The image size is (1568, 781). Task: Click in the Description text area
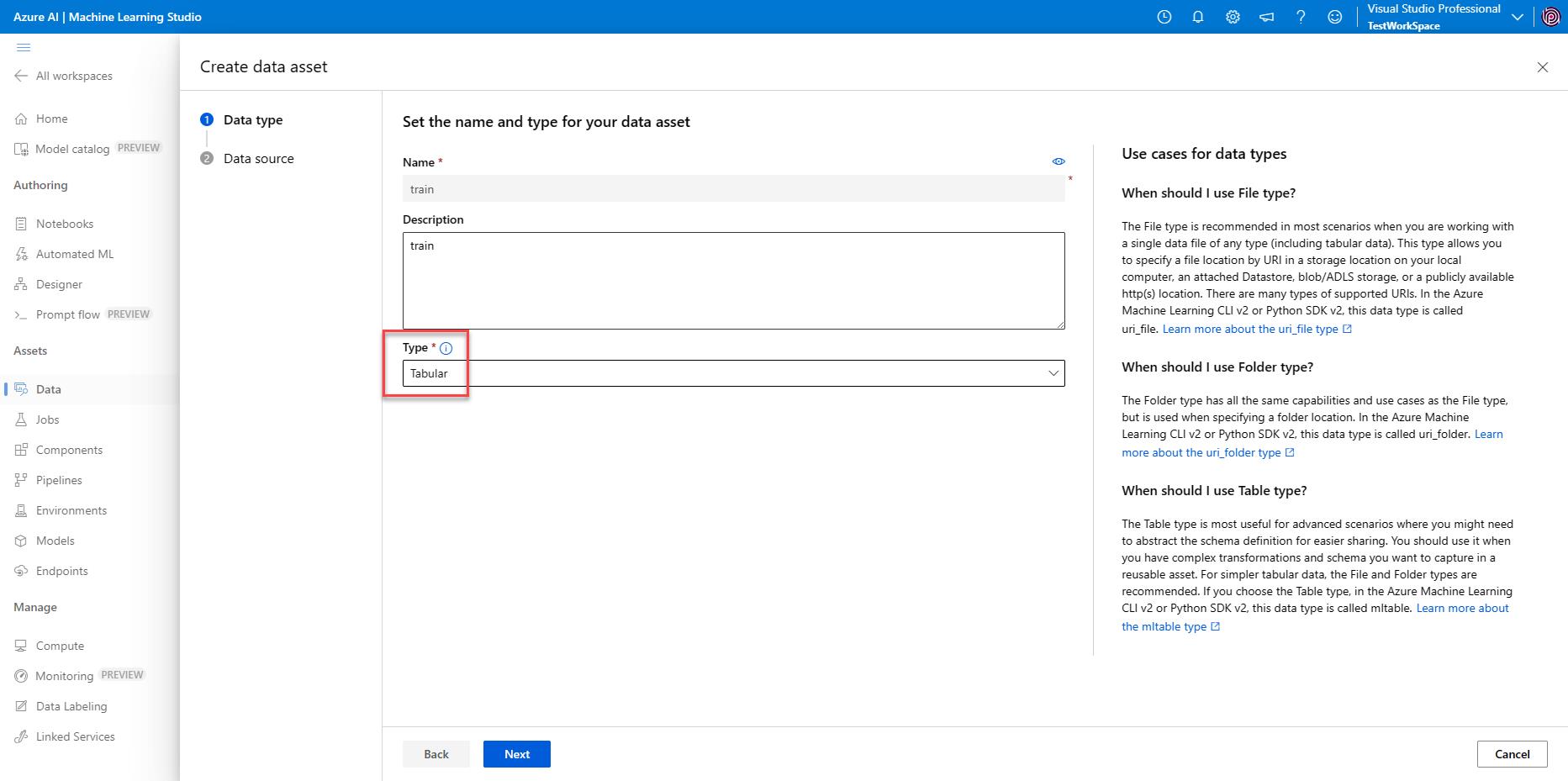733,280
